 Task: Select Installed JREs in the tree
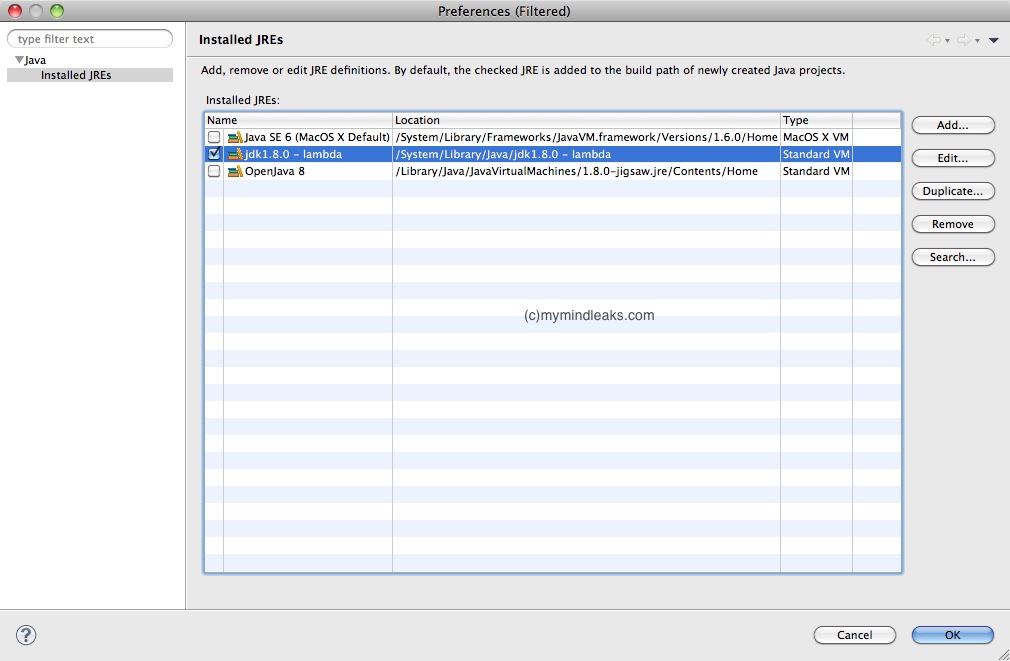(x=76, y=75)
